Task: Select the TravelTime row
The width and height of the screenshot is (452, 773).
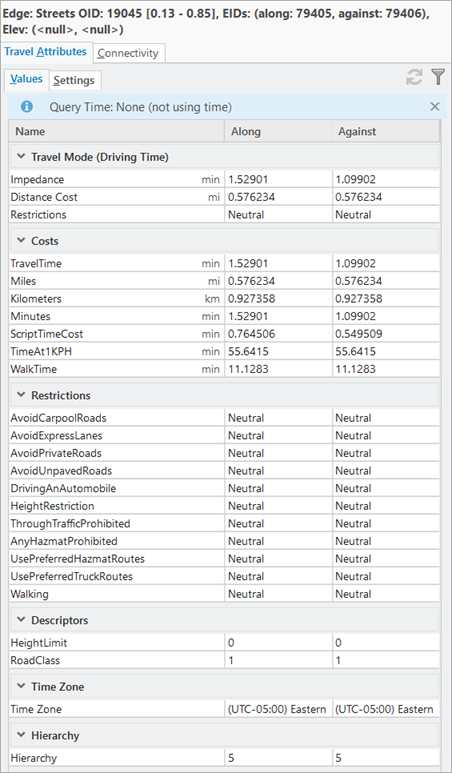Action: click(224, 263)
